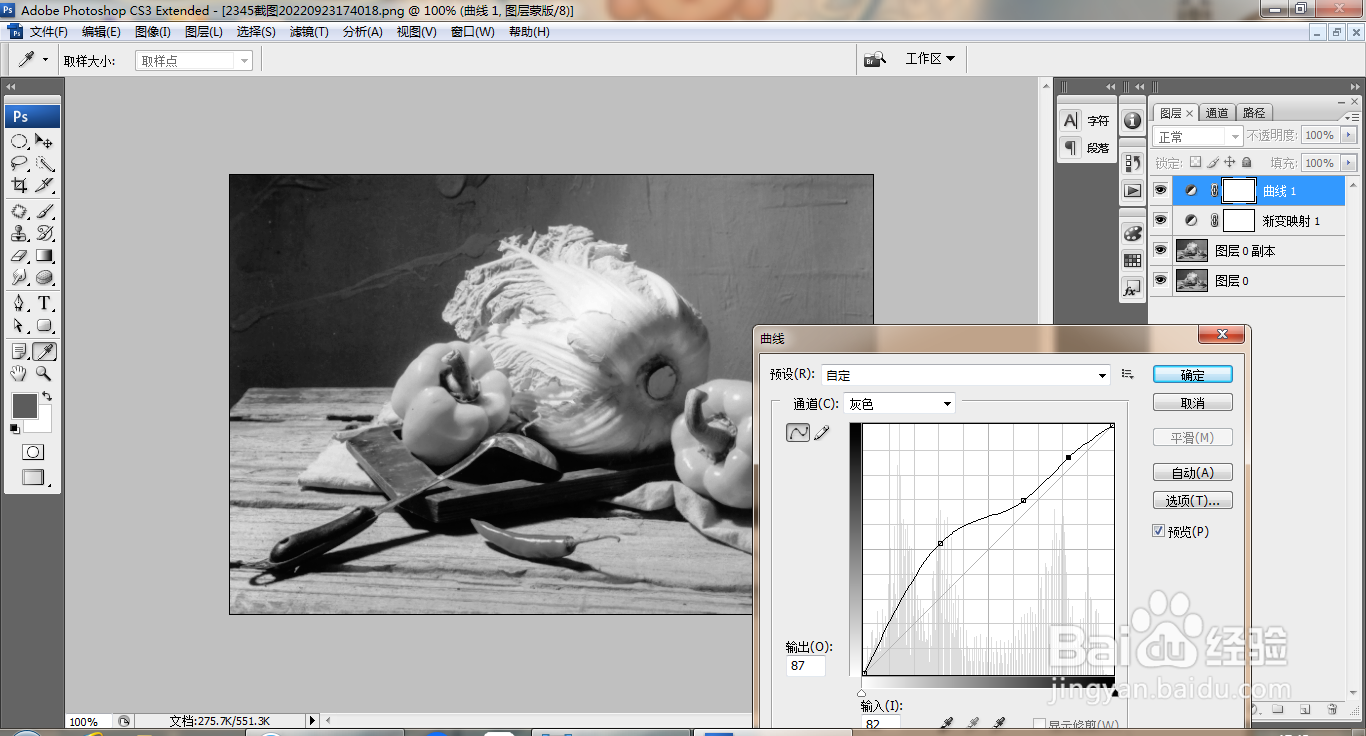Open the 预设 preset dropdown

coord(966,375)
